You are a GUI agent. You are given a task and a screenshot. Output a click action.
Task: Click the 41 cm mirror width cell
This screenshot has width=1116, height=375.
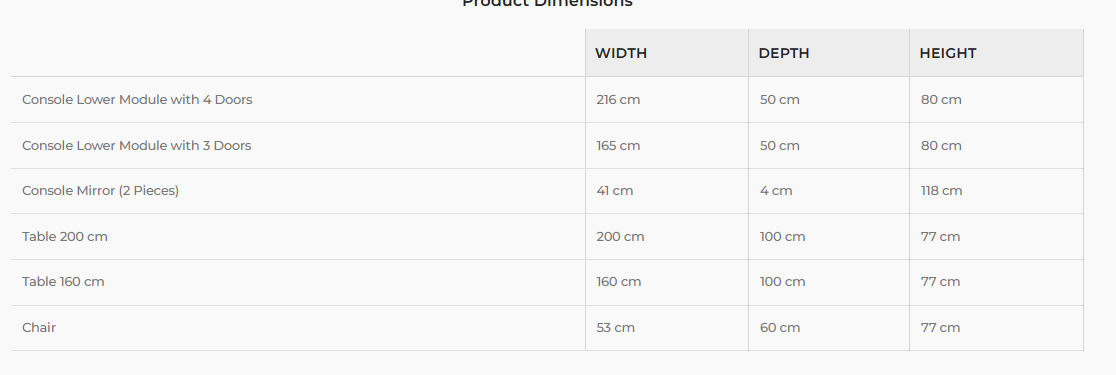[667, 191]
